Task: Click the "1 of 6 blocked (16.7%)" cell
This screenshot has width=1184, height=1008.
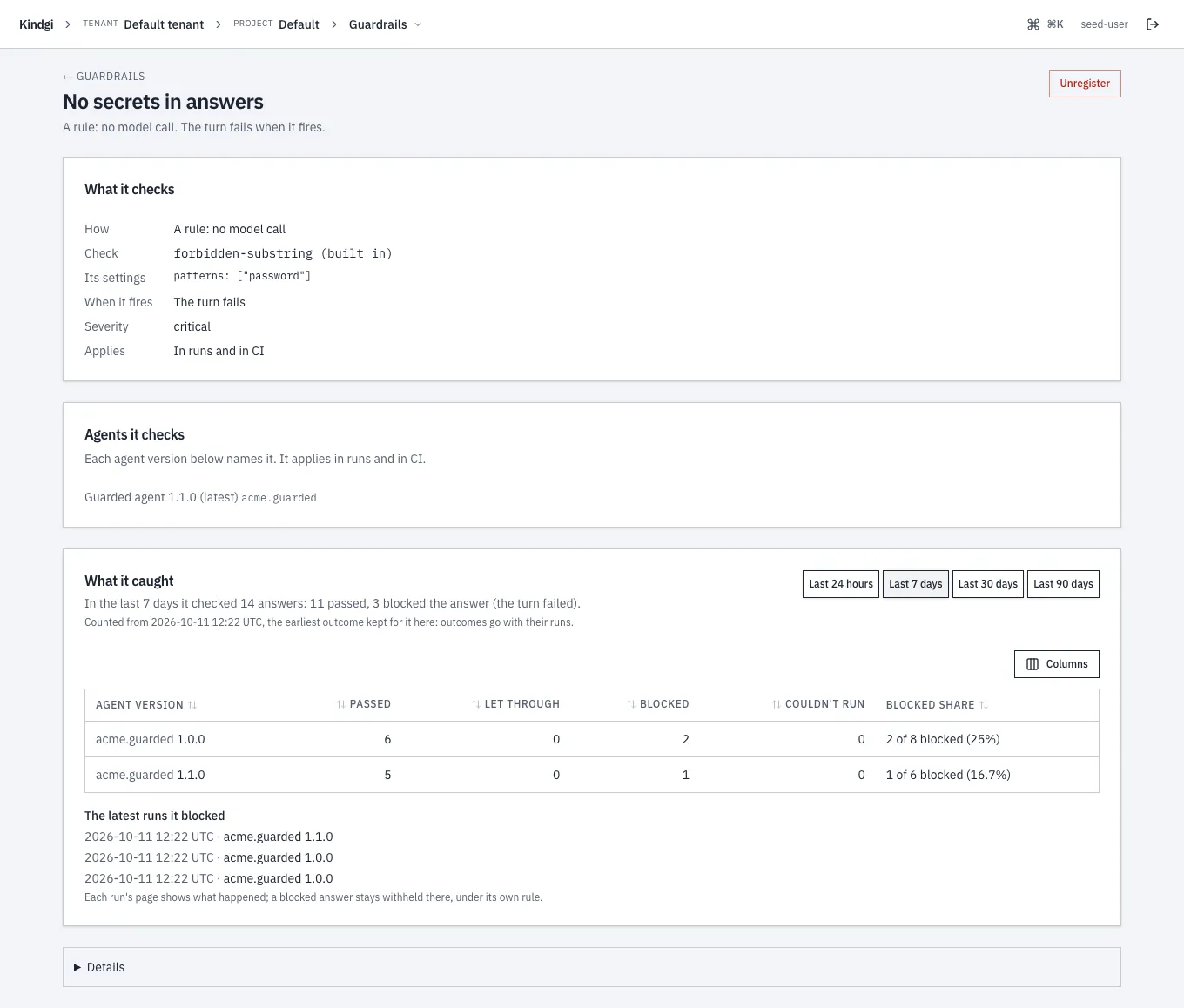Action: [x=948, y=775]
